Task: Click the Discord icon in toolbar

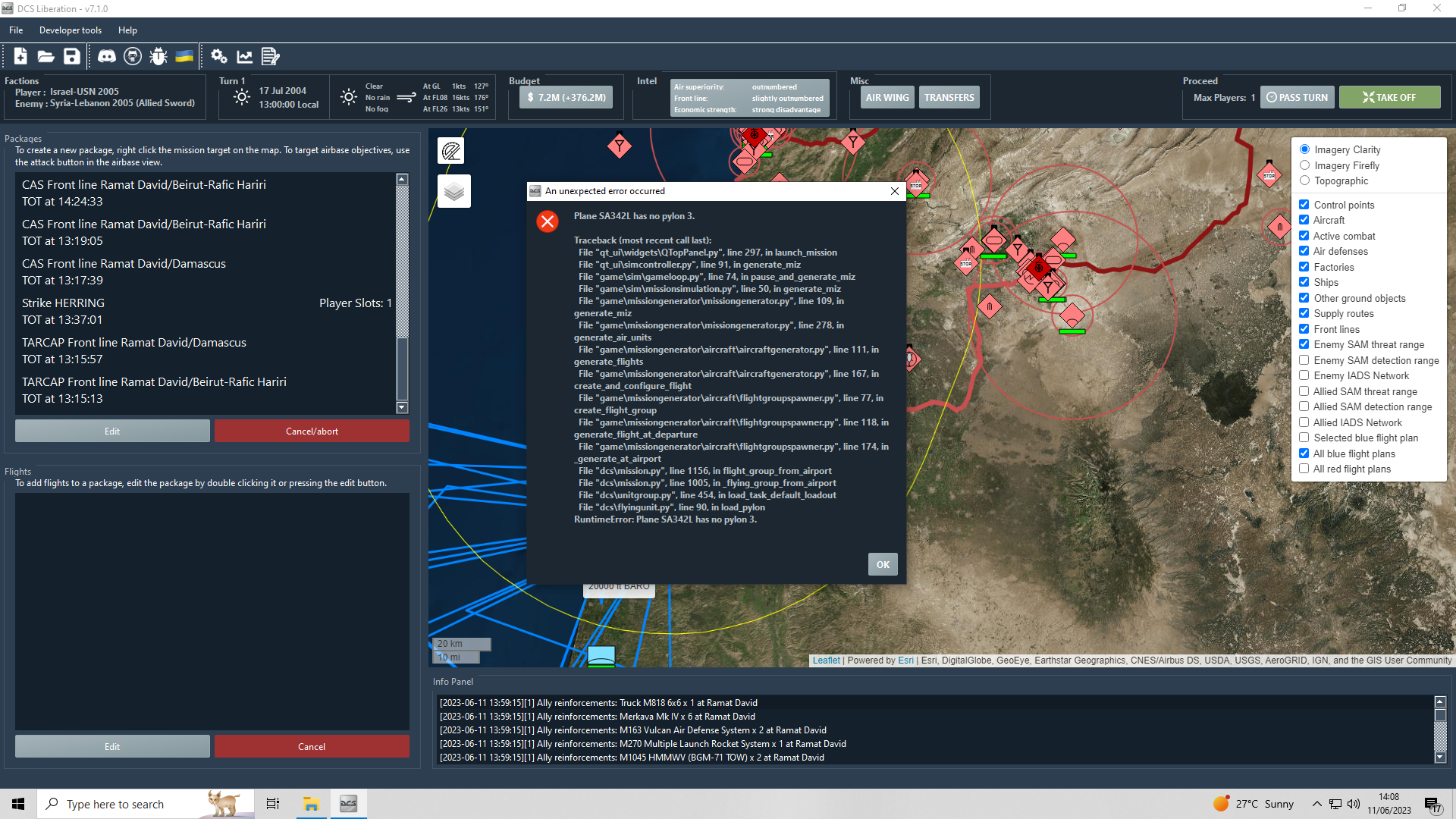Action: click(x=107, y=56)
